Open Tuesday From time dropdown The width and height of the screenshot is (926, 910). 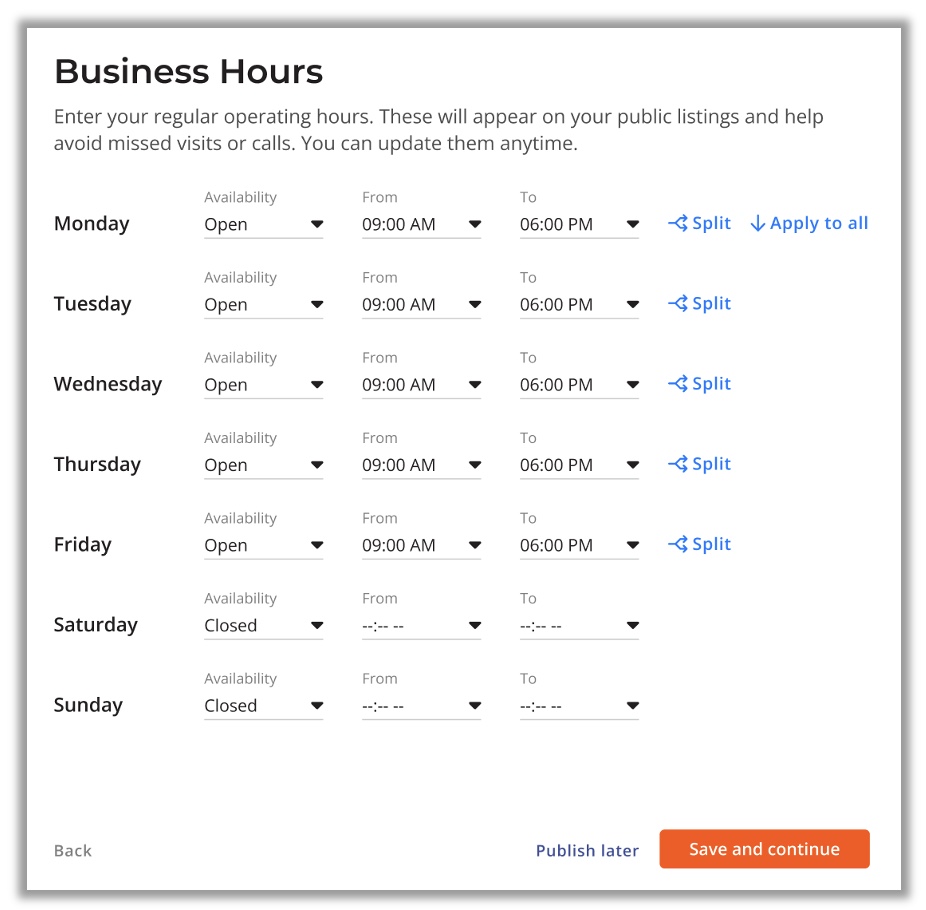coord(421,305)
